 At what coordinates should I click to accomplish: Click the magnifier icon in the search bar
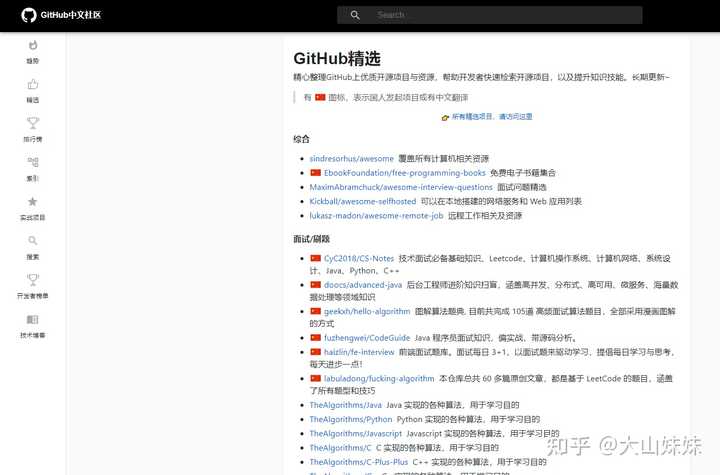[x=355, y=15]
